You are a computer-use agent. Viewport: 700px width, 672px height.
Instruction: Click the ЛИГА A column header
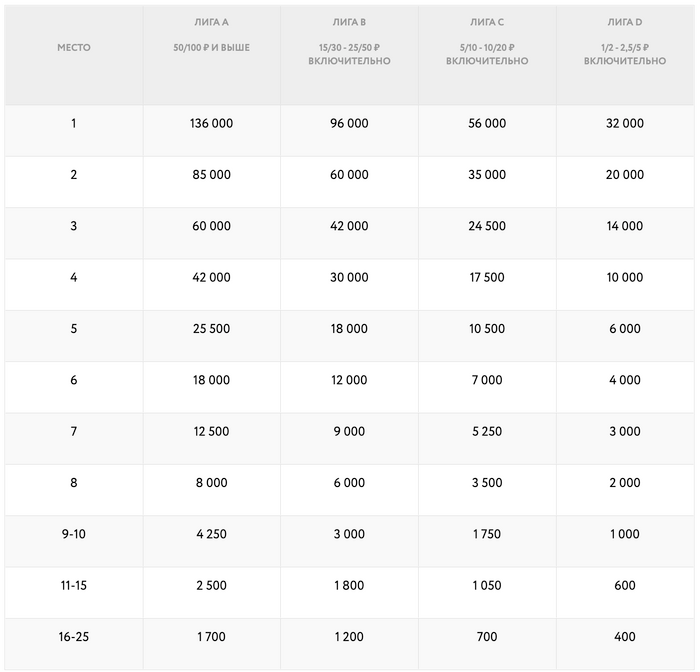(211, 22)
